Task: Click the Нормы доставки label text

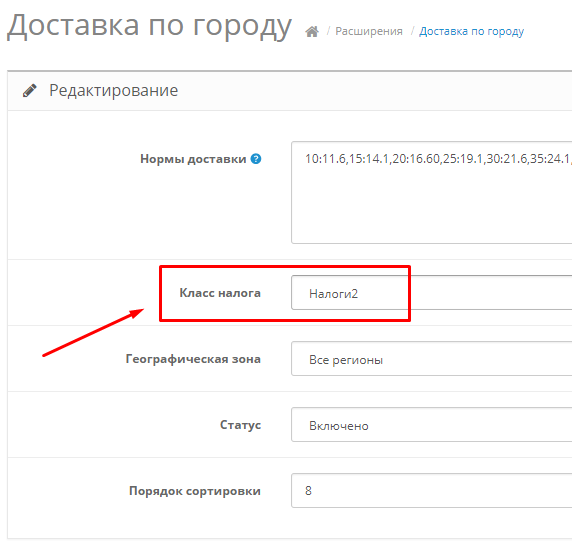Action: (x=193, y=159)
